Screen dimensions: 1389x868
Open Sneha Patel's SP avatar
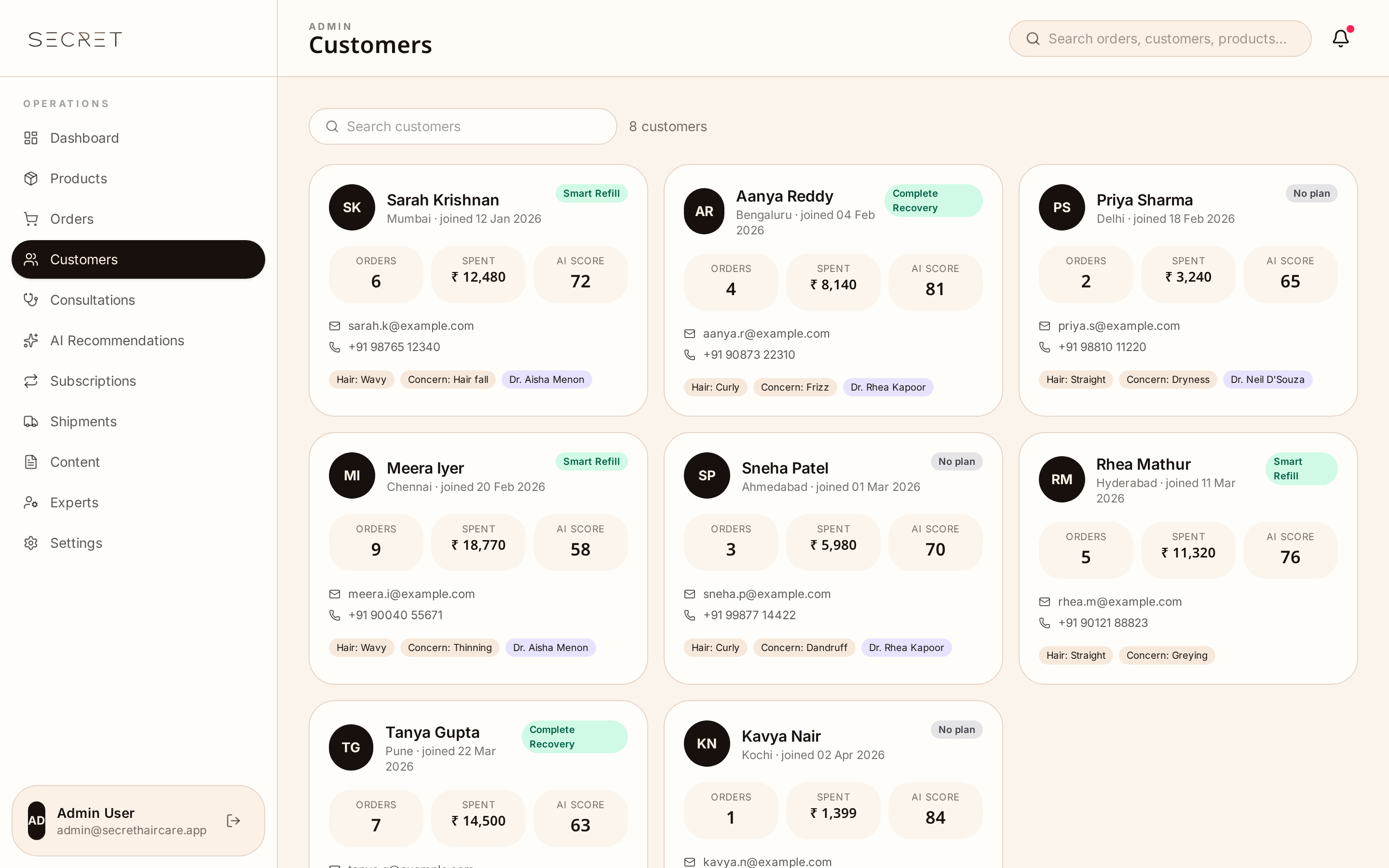click(x=707, y=475)
